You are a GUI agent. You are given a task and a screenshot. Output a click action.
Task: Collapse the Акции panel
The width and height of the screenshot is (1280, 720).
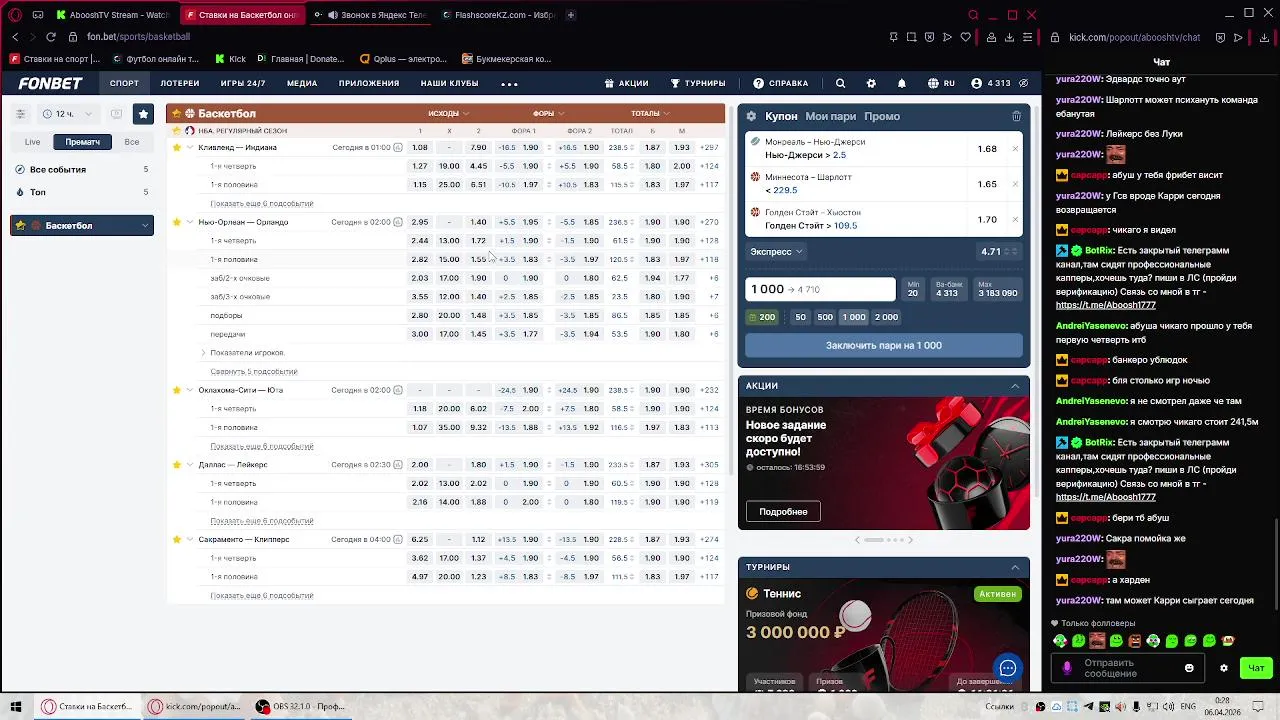pos(1015,386)
